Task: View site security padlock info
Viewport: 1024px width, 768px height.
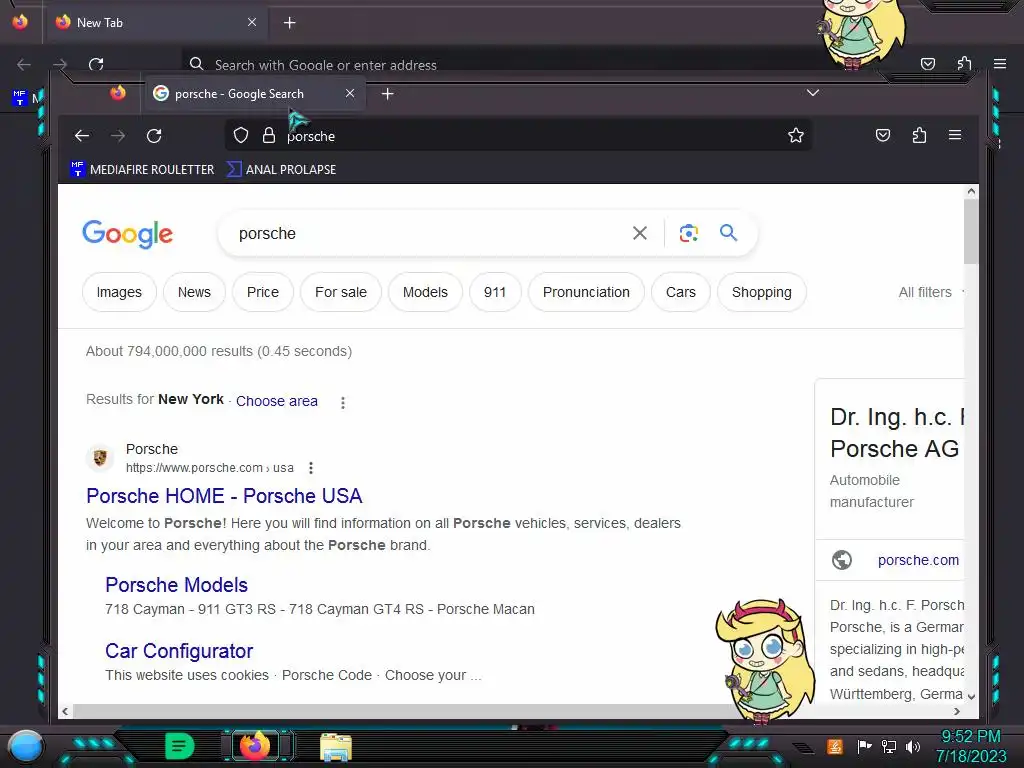Action: [x=268, y=136]
